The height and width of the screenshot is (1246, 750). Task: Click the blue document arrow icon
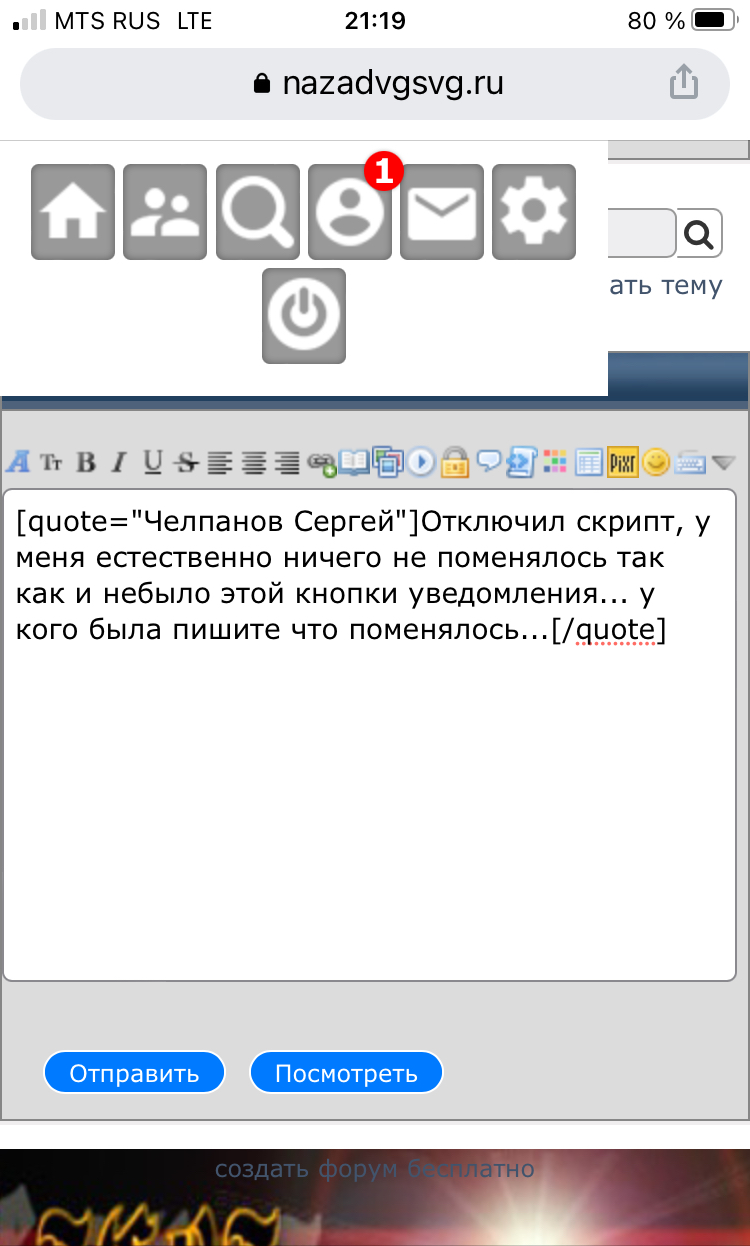(522, 462)
